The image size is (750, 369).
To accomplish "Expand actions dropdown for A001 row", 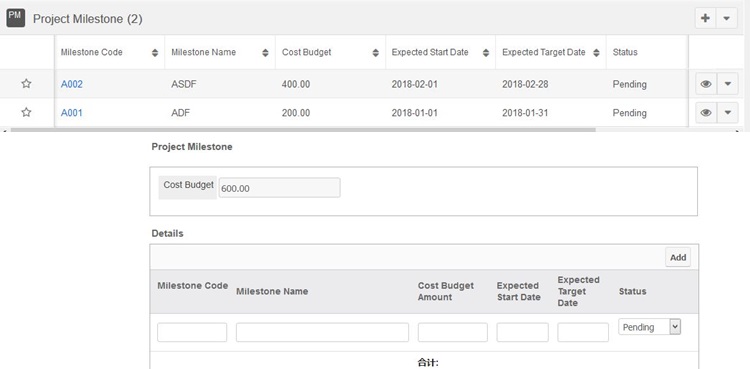I will [x=728, y=113].
